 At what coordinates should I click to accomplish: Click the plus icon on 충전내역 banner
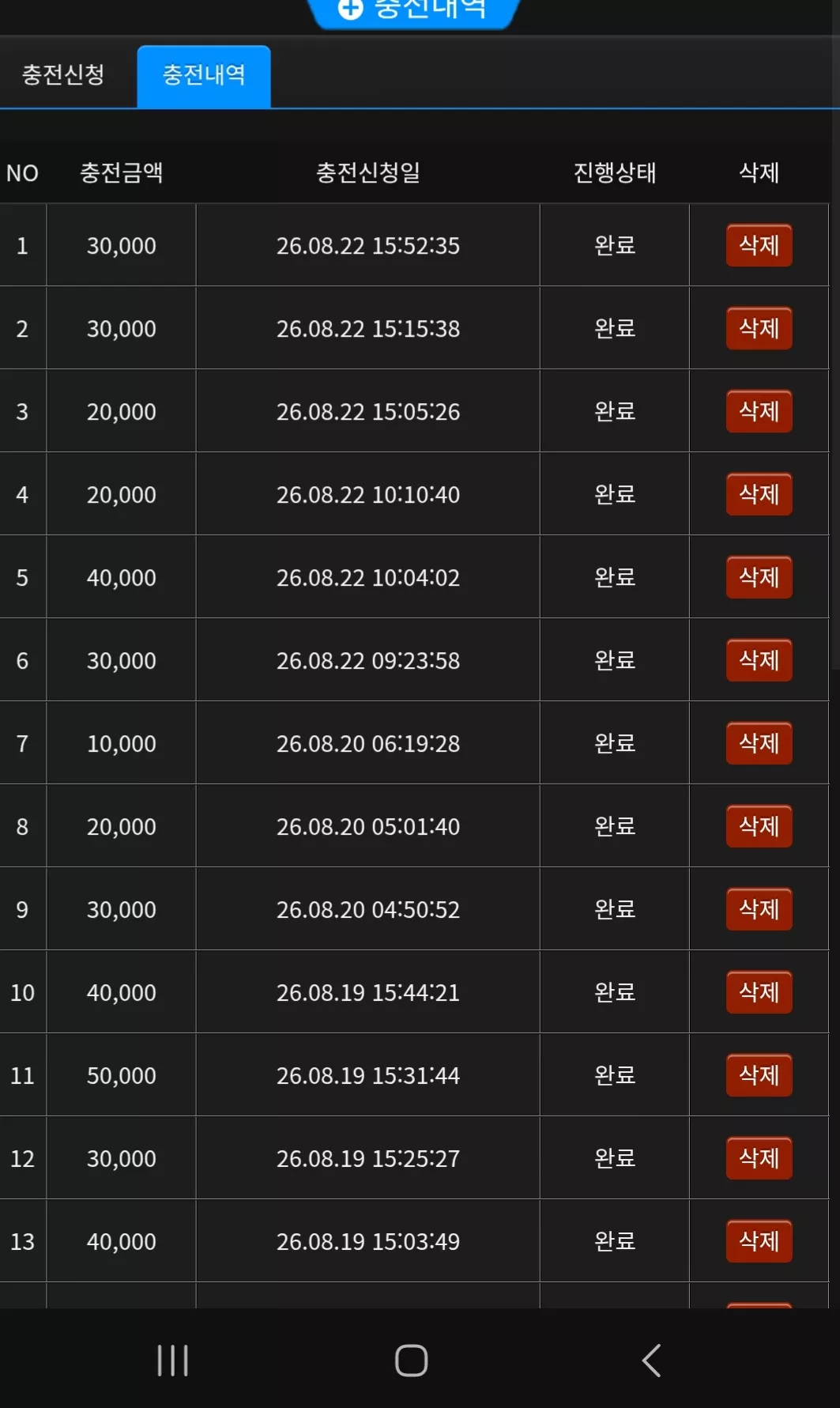point(350,9)
